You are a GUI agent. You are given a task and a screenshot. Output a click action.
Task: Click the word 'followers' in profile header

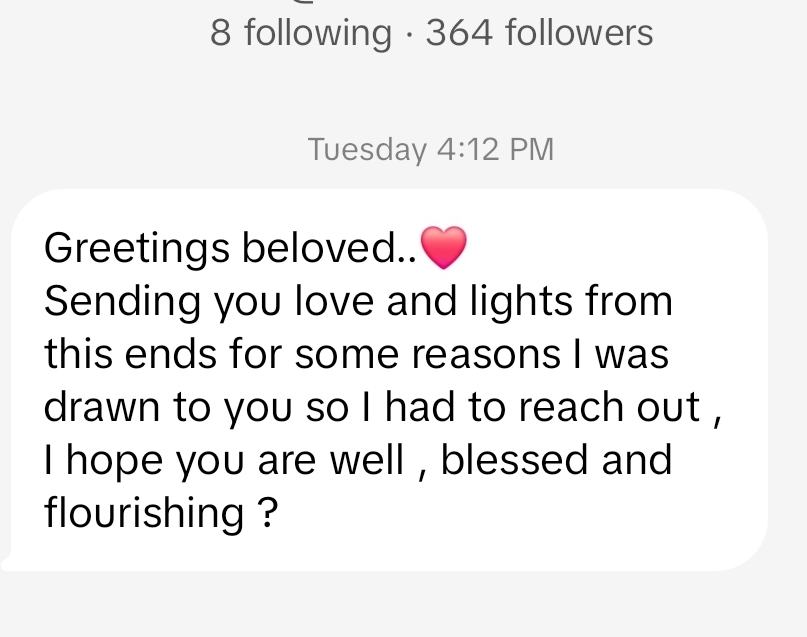pyautogui.click(x=578, y=33)
